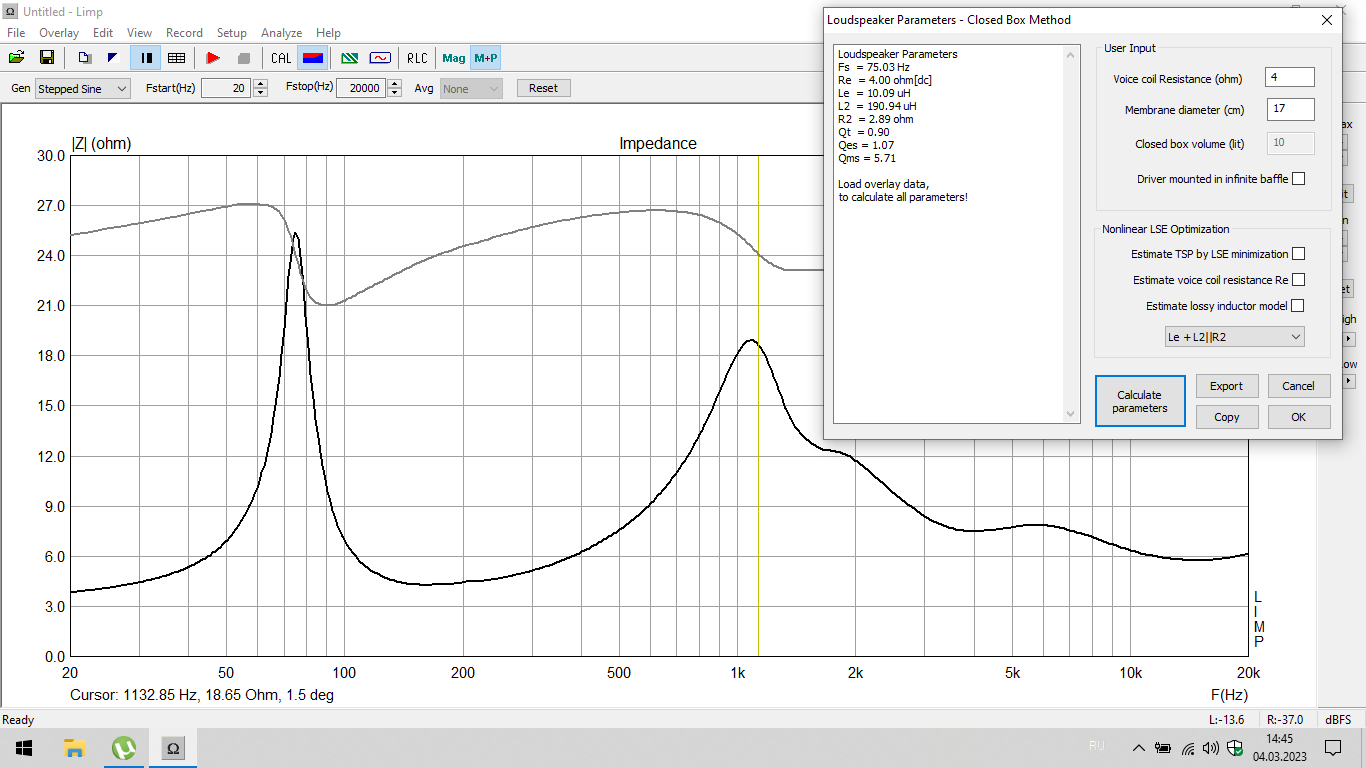Click scroll up arrow in parameters text box
The width and height of the screenshot is (1366, 768).
tap(1071, 55)
